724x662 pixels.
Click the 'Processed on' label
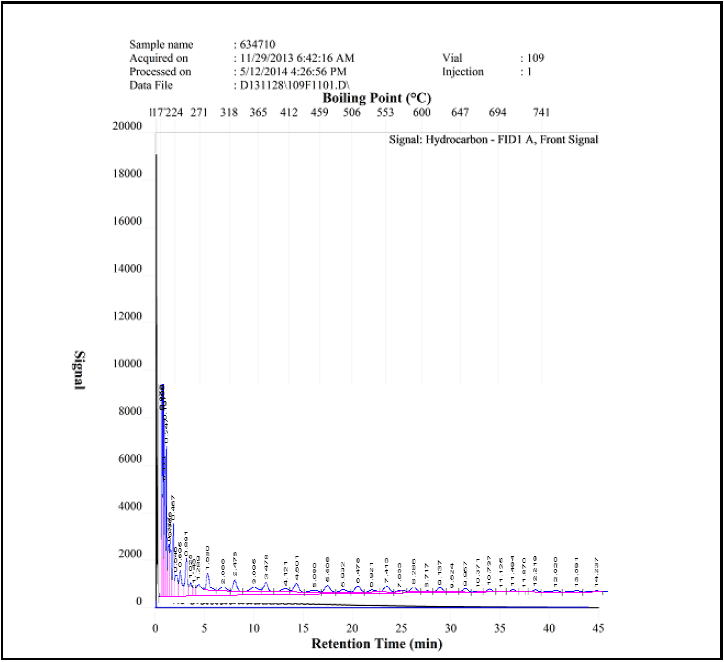pyautogui.click(x=160, y=72)
